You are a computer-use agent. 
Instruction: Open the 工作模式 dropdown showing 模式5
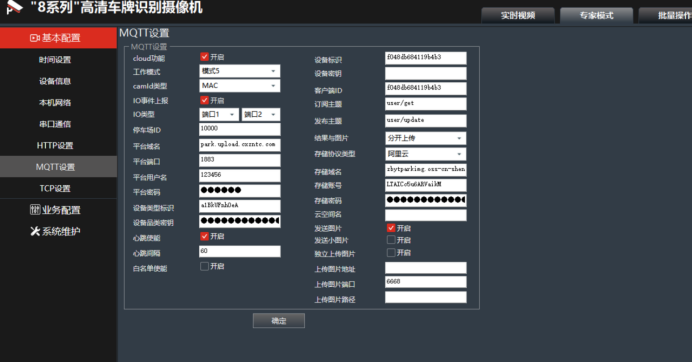240,71
